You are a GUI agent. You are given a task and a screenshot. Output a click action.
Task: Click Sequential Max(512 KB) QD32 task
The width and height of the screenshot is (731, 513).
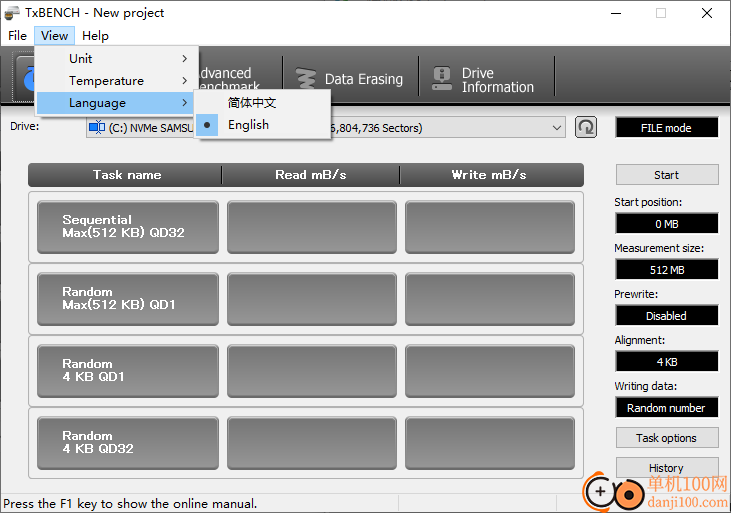pyautogui.click(x=128, y=227)
